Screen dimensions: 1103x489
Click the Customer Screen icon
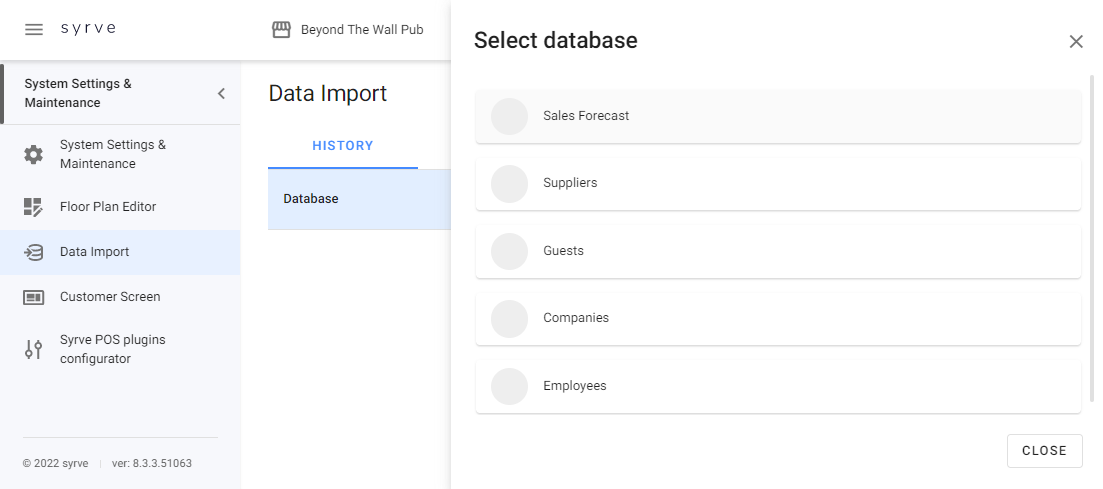[34, 297]
